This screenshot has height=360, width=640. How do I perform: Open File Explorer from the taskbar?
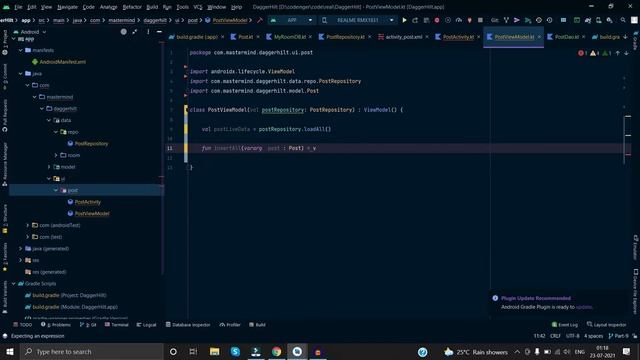(x=214, y=351)
